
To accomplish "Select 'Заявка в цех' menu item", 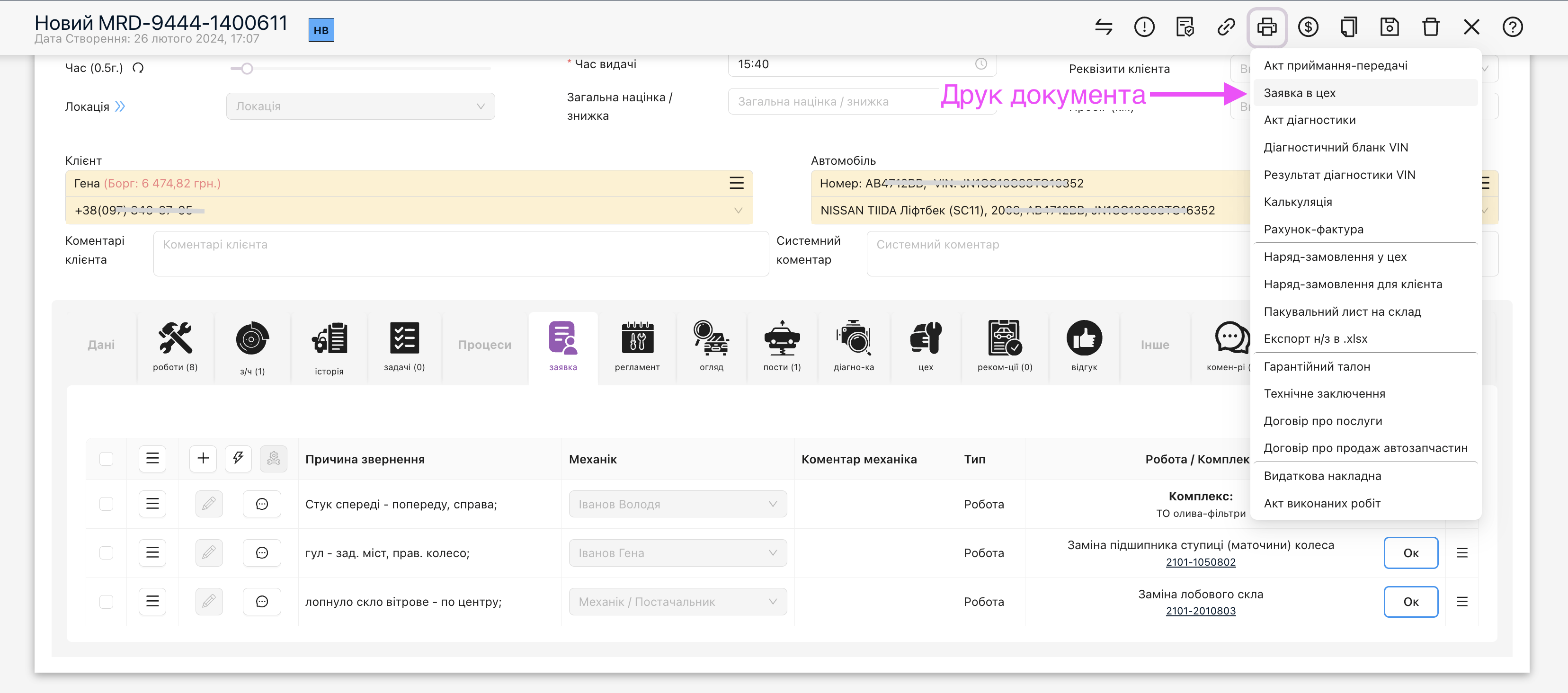I will pos(1300,93).
